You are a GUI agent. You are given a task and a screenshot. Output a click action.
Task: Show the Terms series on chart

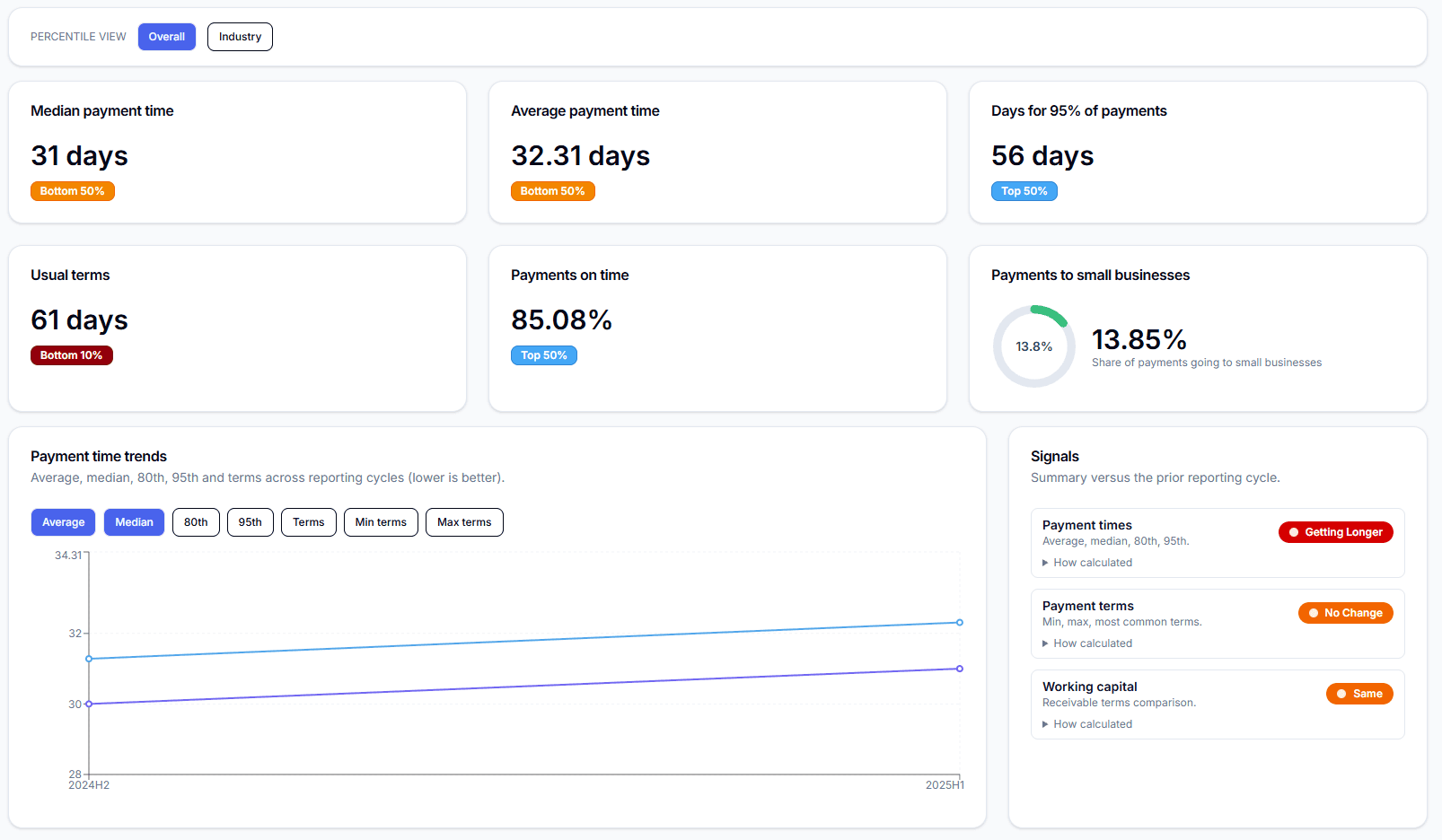coord(308,522)
